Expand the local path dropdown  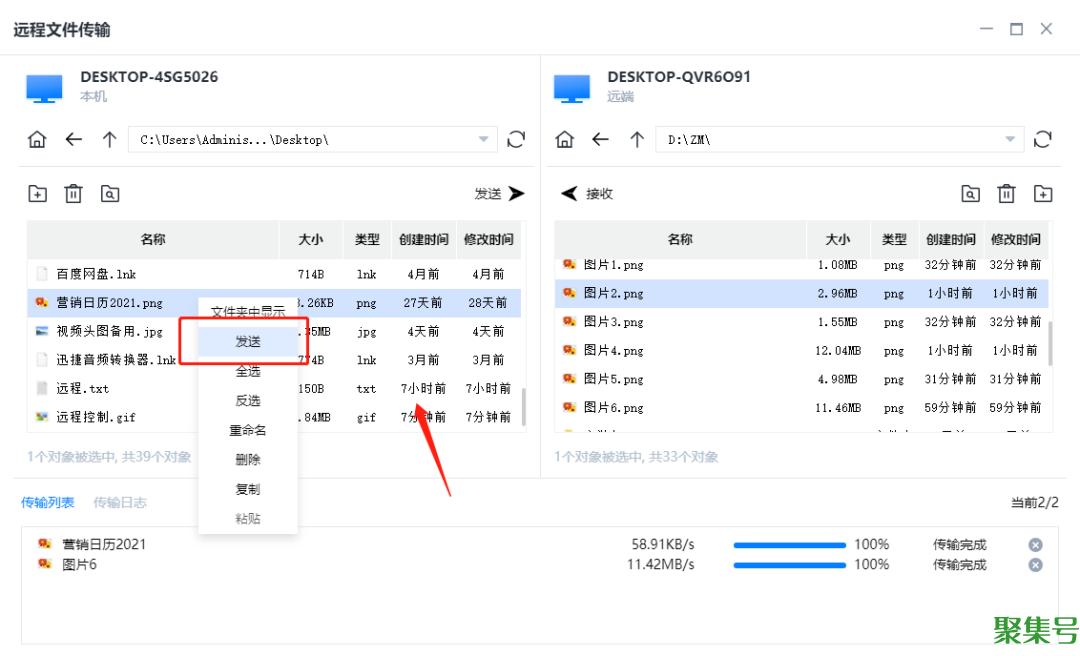tap(484, 140)
